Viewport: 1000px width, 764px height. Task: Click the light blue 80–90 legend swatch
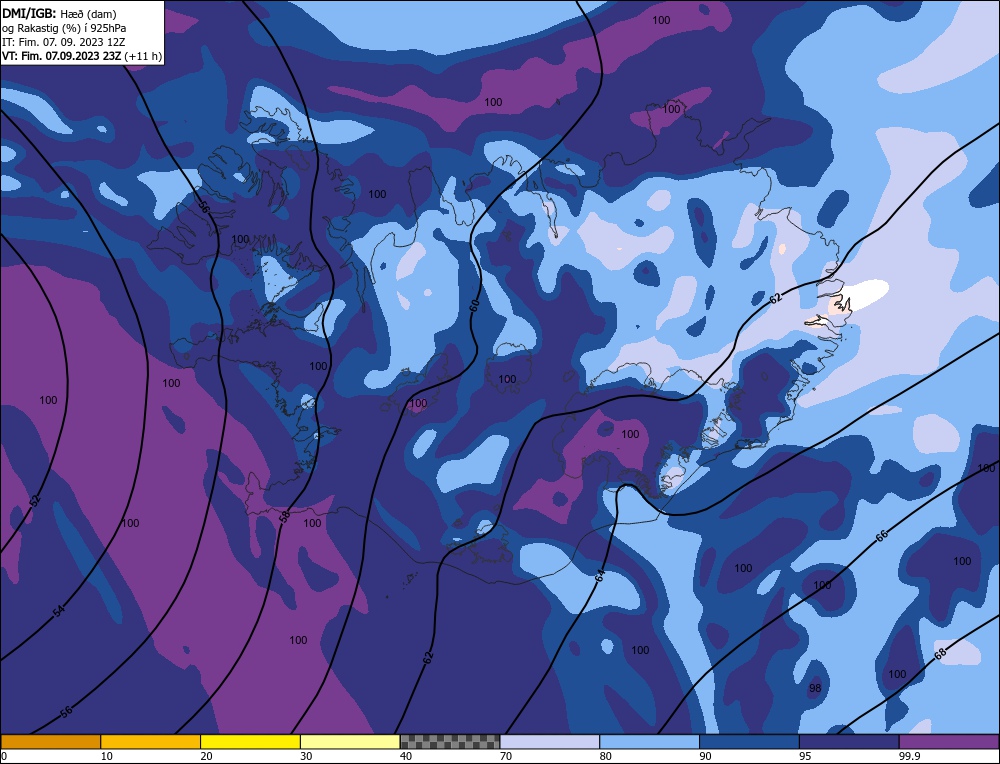pyautogui.click(x=649, y=742)
